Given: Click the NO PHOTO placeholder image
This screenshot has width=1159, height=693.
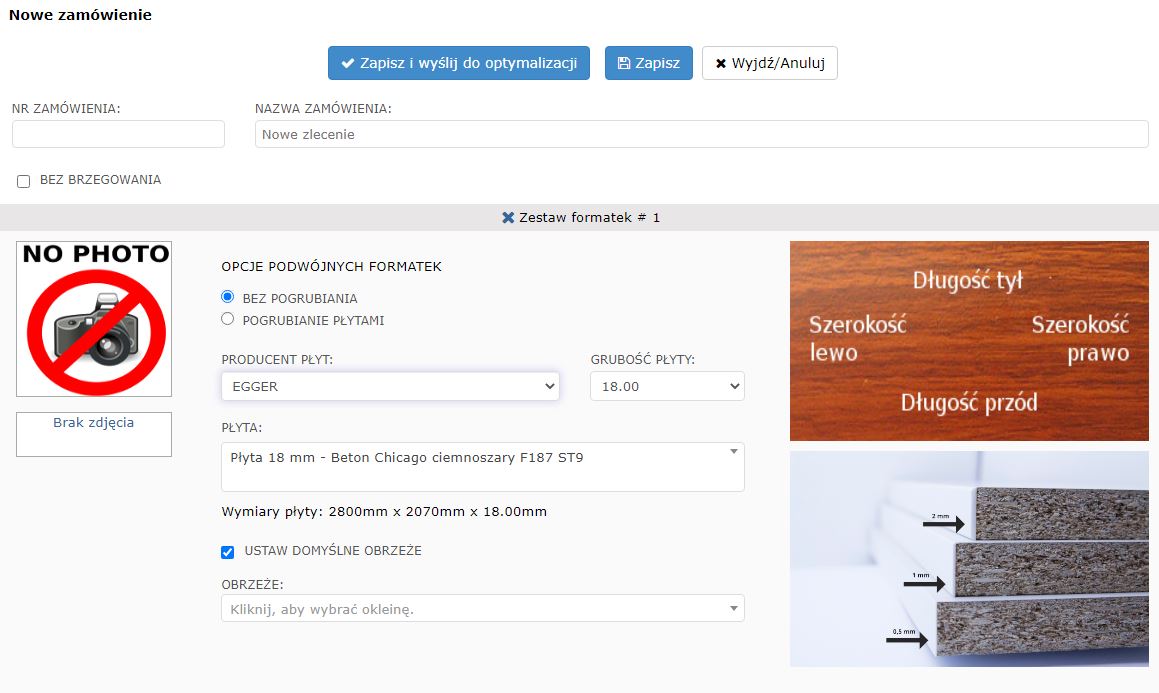Looking at the screenshot, I should 94,318.
